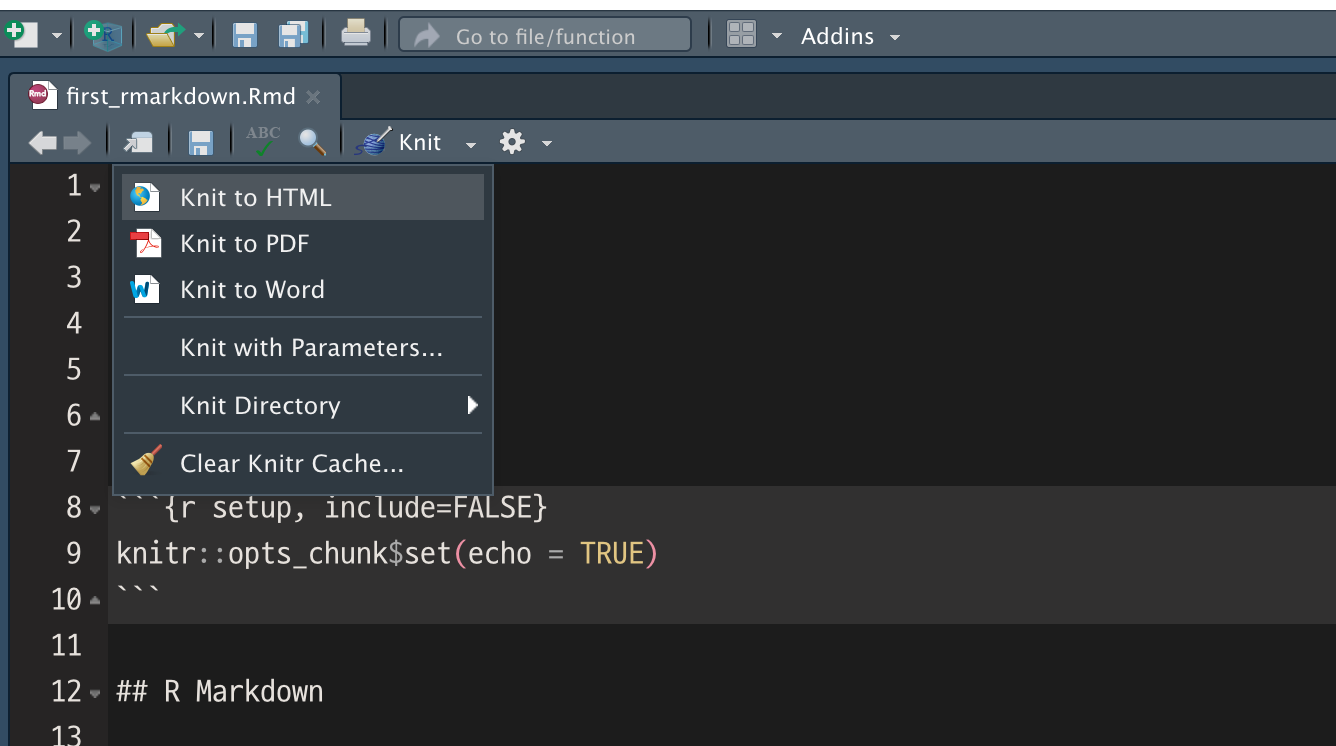Screen dimensions: 1336x746
Task: Click the Find/Replace magnifier icon
Action: [313, 142]
